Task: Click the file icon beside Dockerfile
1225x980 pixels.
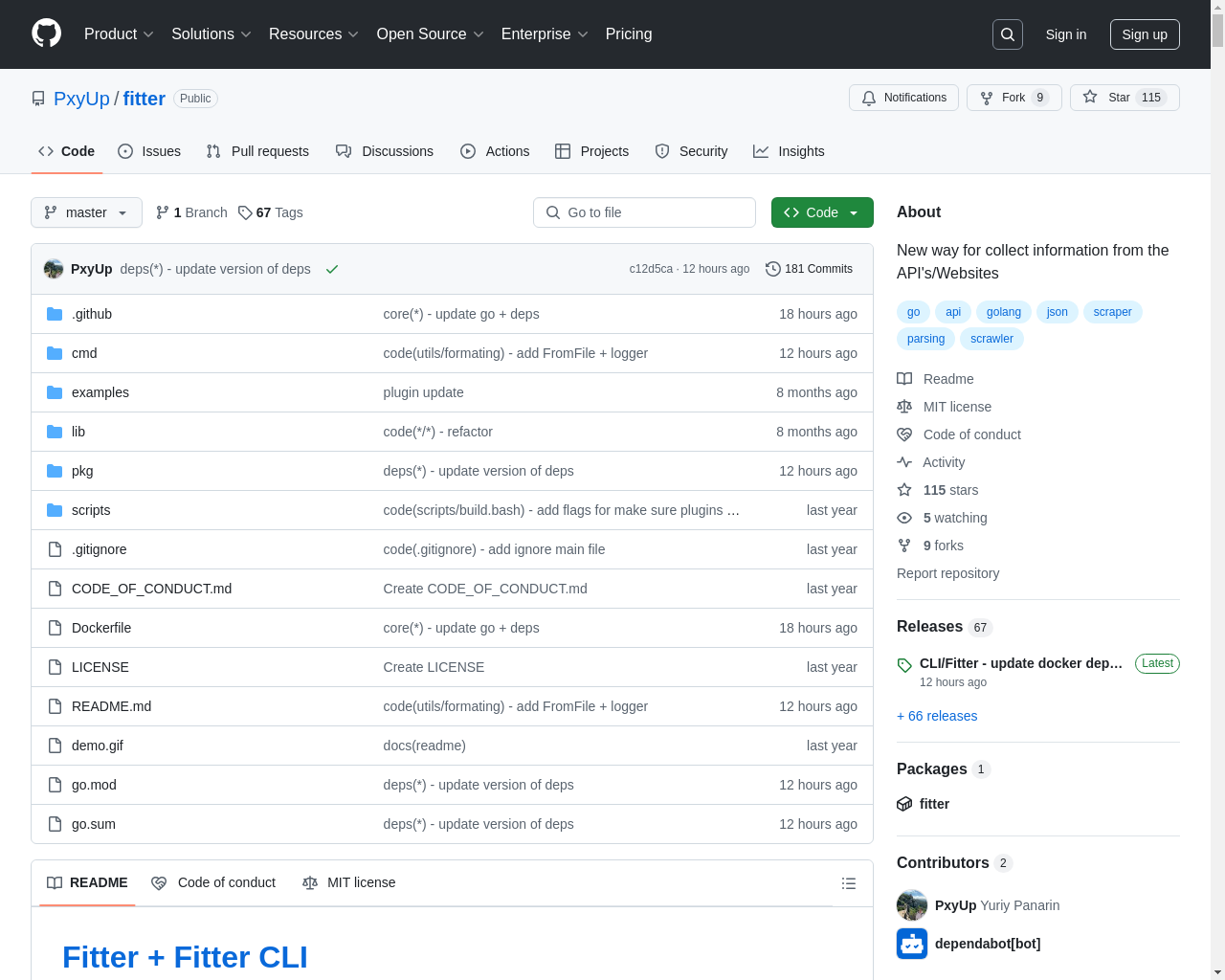Action: pos(55,628)
